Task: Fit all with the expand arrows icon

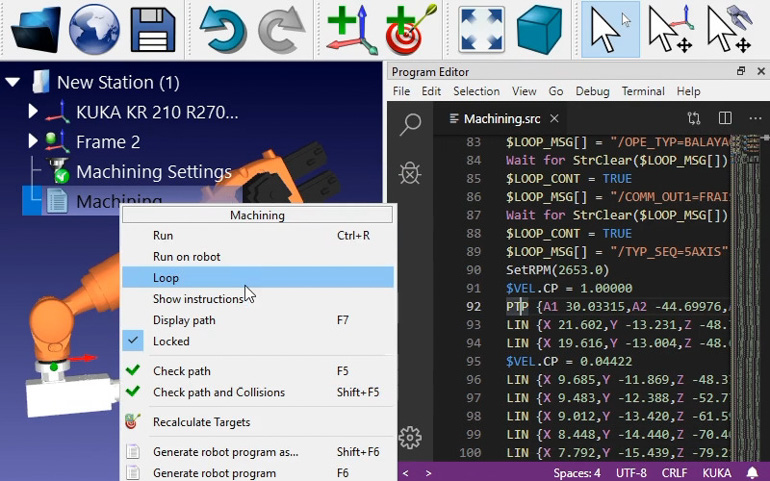Action: (x=481, y=29)
